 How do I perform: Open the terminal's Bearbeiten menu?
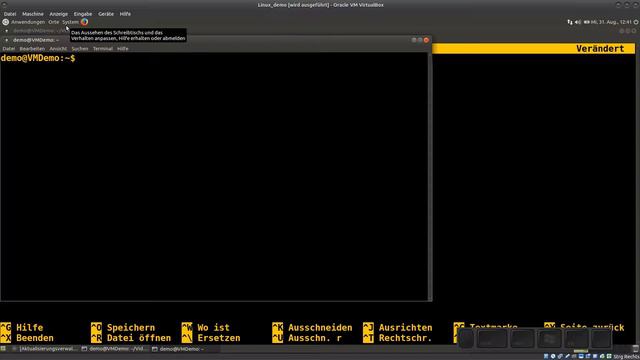(x=32, y=49)
